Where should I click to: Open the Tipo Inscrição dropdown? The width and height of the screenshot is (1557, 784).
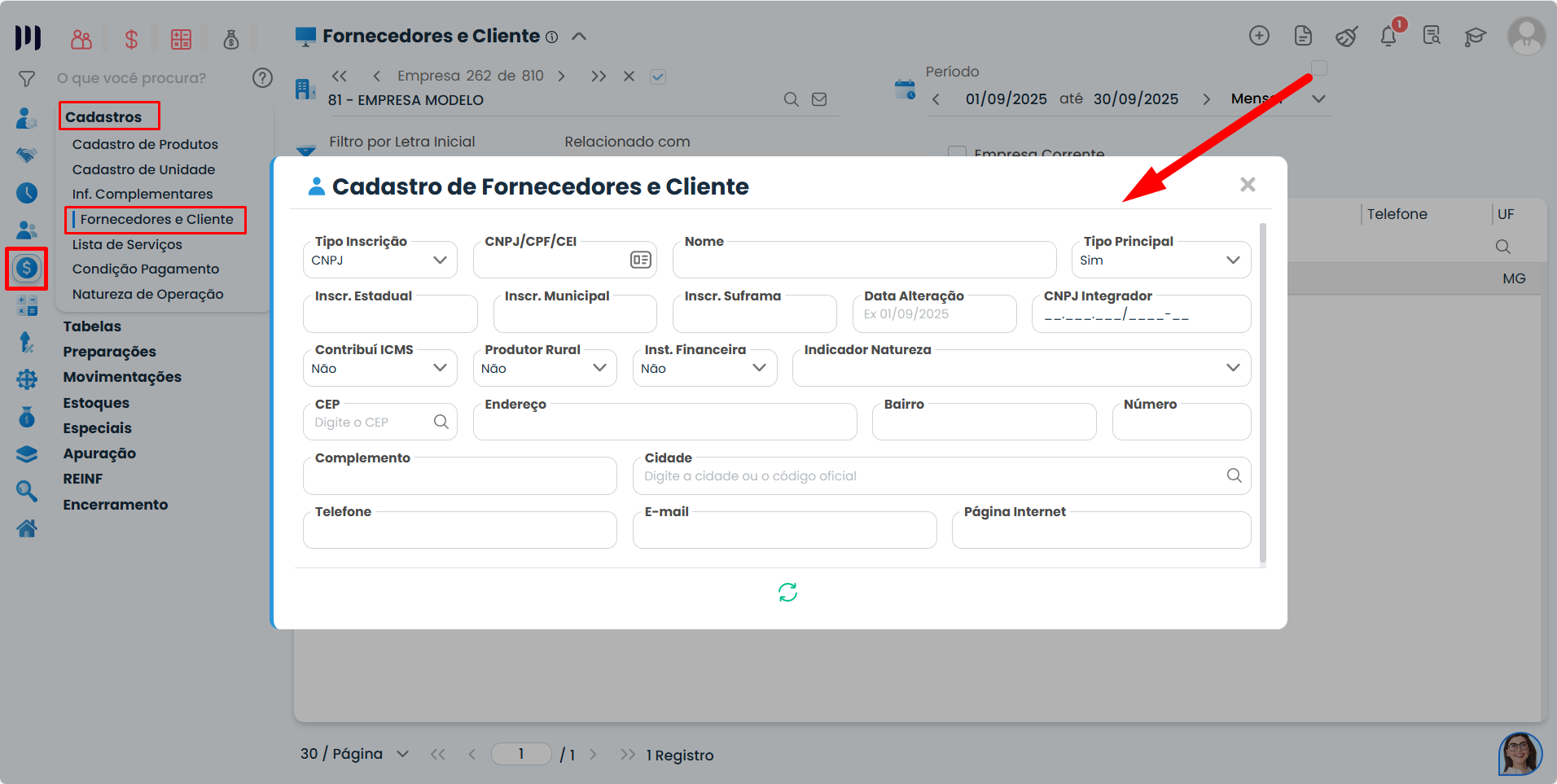tap(380, 260)
